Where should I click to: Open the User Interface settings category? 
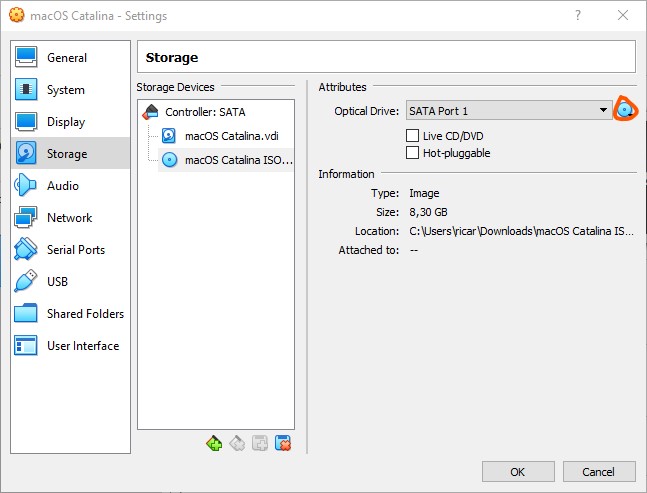(x=70, y=345)
